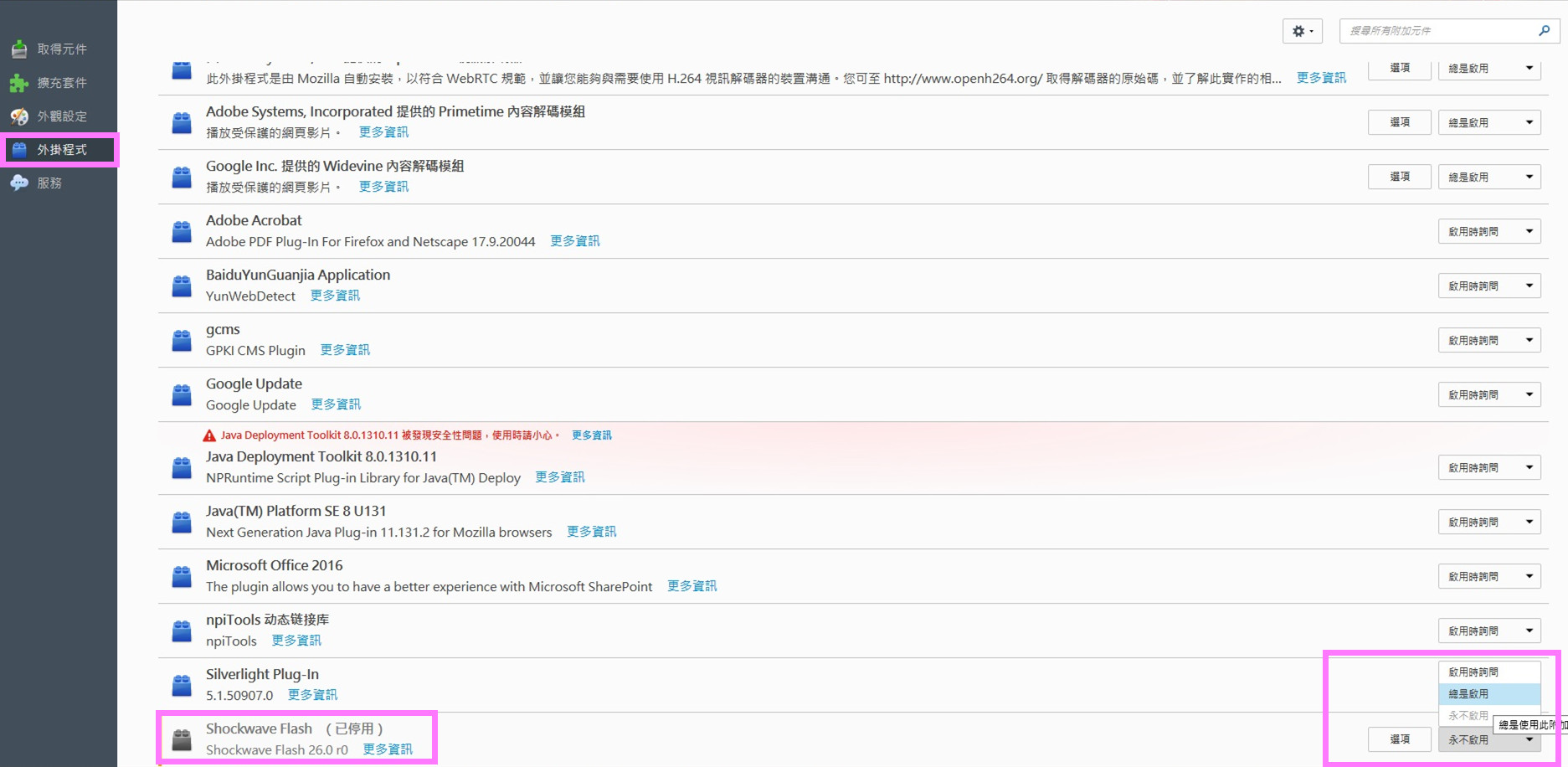Click the red Java security warning icon
1568x767 pixels.
pyautogui.click(x=209, y=435)
